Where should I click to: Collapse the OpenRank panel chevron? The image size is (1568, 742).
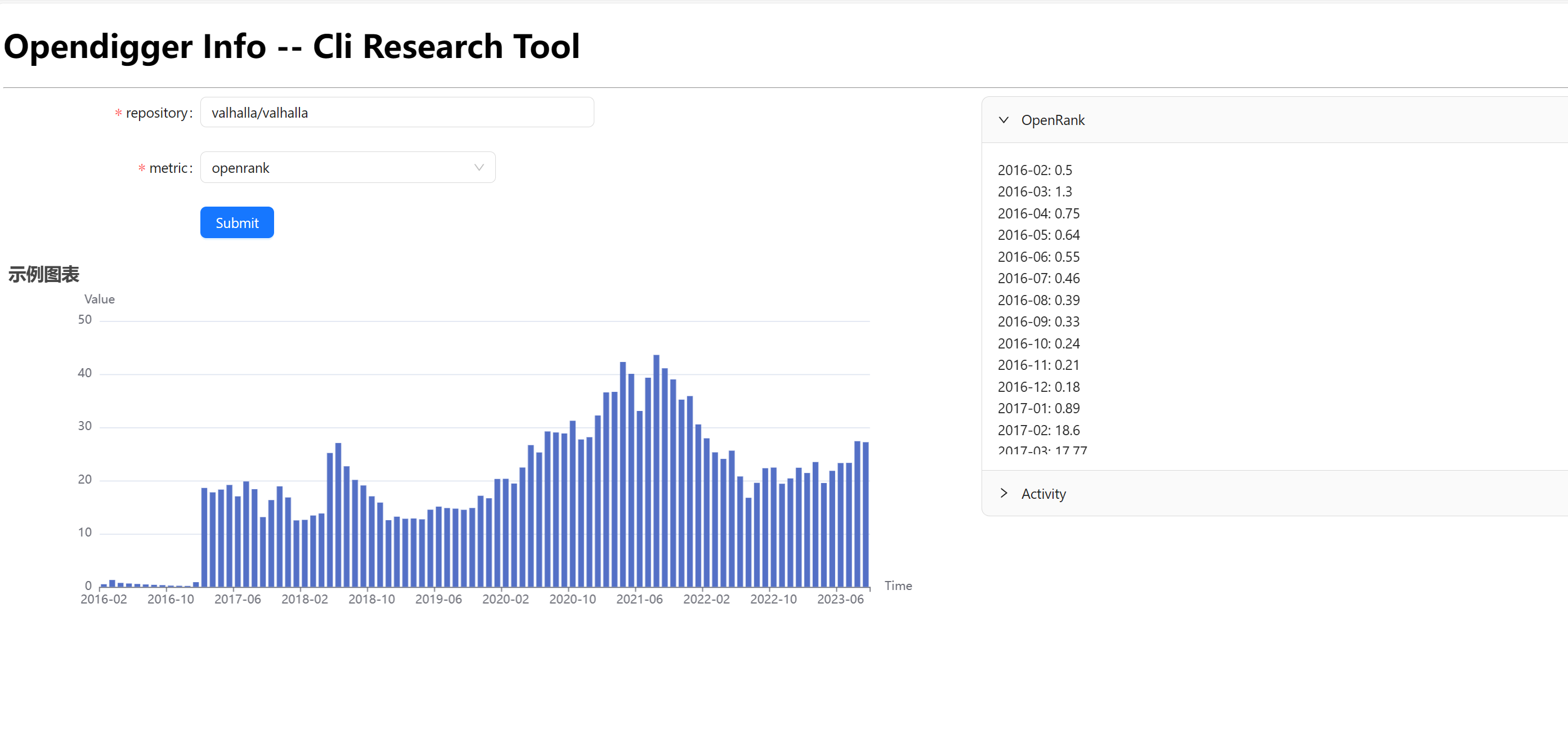[1003, 120]
